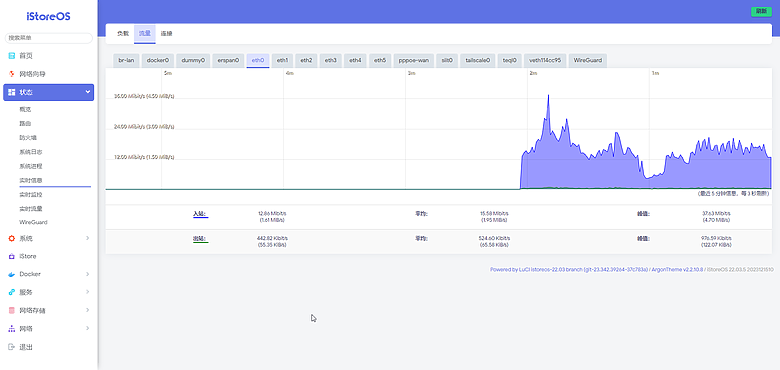Open iStore via its bag icon
The image size is (780, 370).
coord(12,256)
